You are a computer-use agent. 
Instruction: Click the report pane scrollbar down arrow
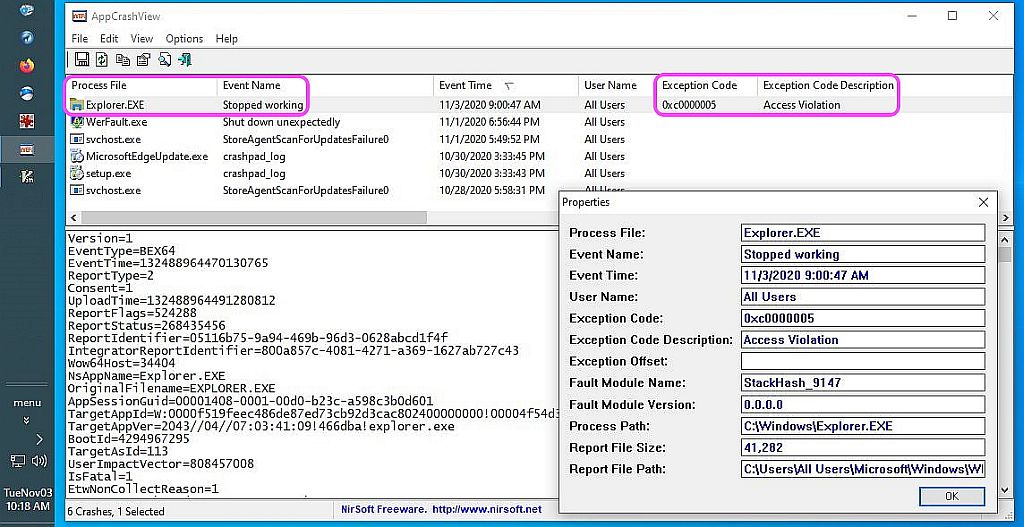pos(1005,489)
